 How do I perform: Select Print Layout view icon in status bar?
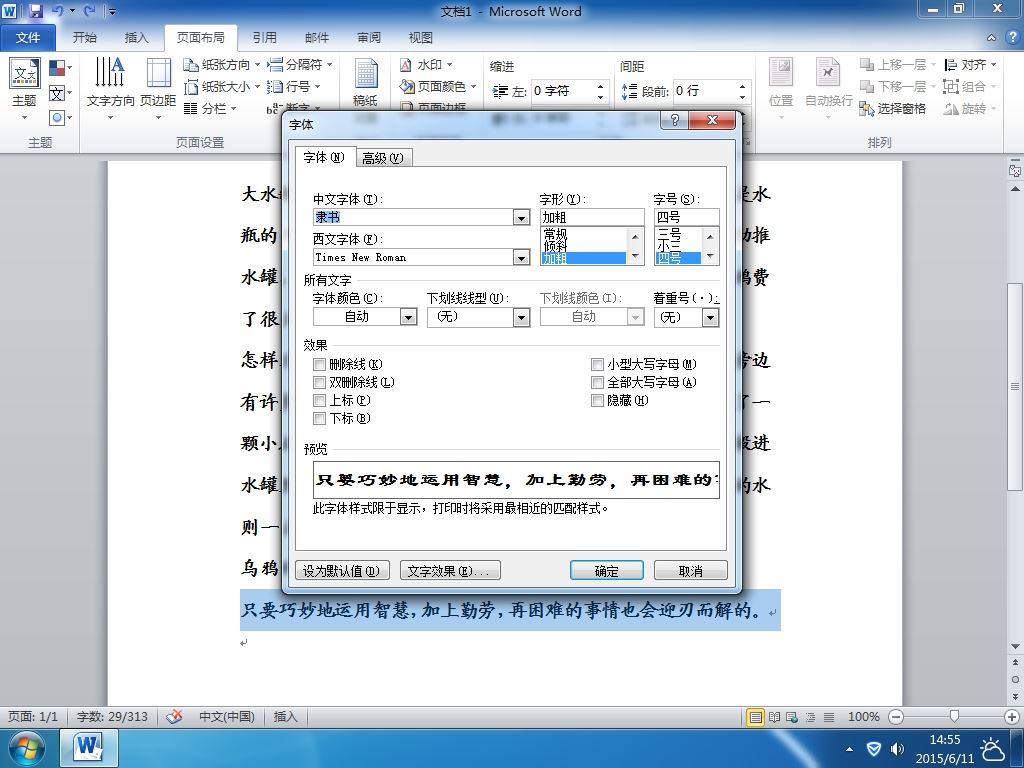coord(755,717)
